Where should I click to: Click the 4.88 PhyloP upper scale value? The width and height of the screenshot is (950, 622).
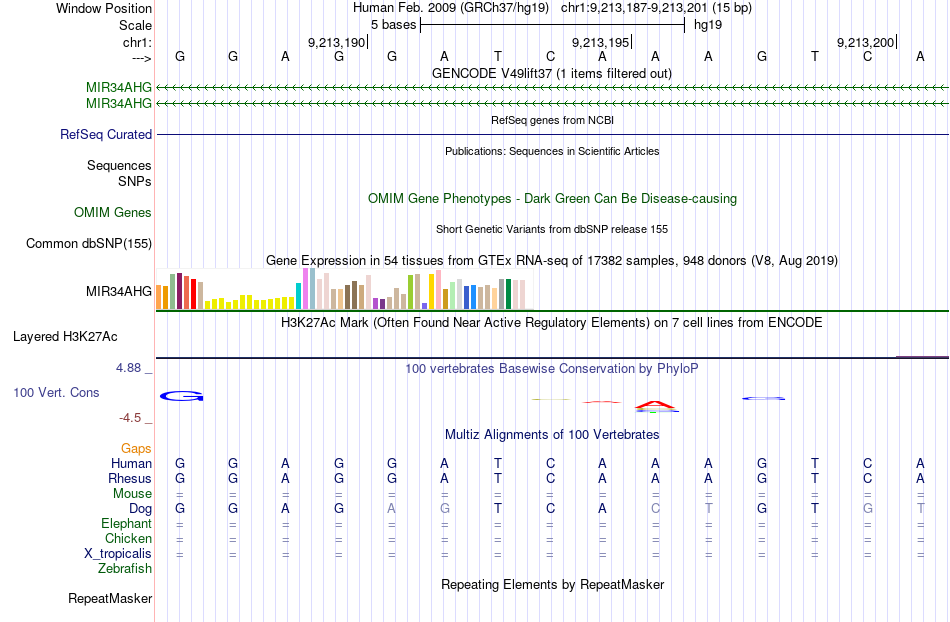pos(128,368)
